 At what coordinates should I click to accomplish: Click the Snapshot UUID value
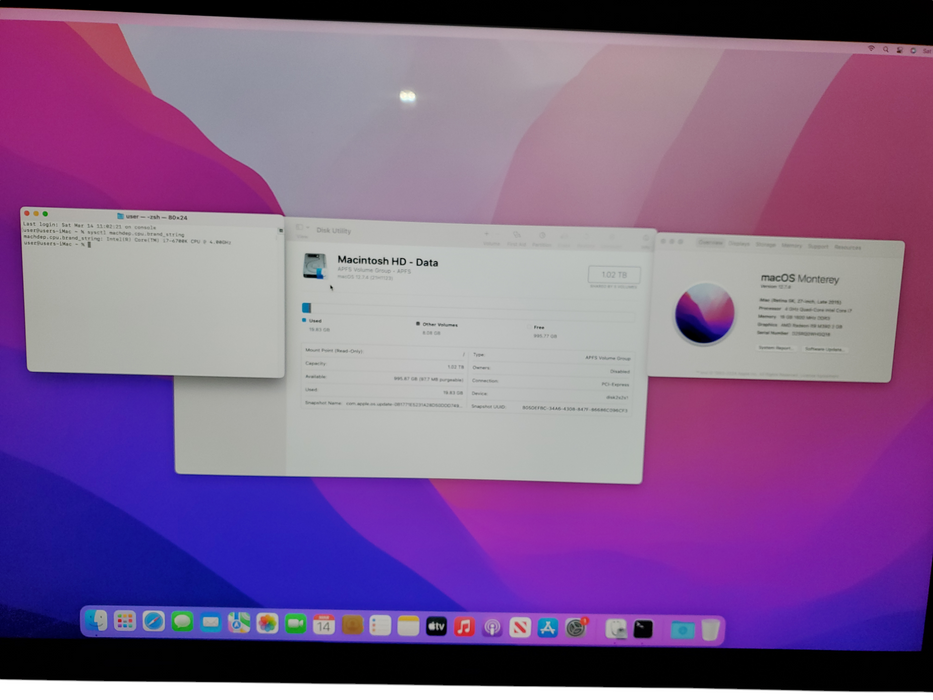click(x=575, y=409)
